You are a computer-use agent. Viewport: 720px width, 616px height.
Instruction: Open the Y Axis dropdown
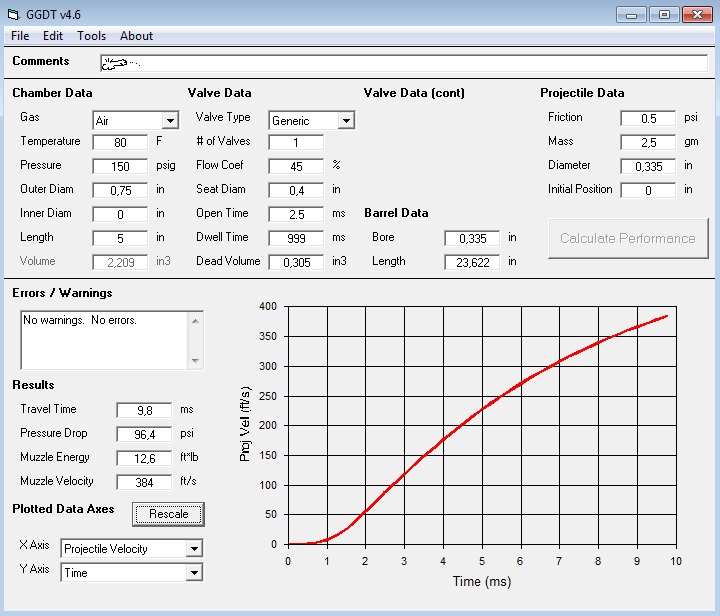click(194, 573)
